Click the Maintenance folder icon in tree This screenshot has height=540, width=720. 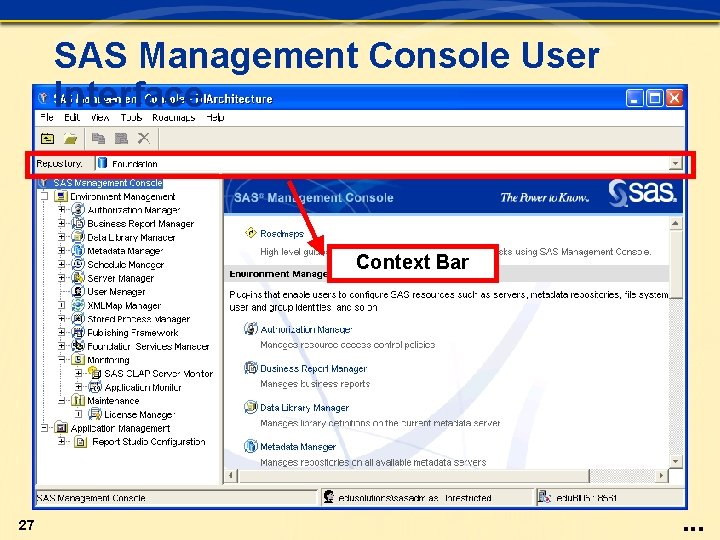click(78, 401)
